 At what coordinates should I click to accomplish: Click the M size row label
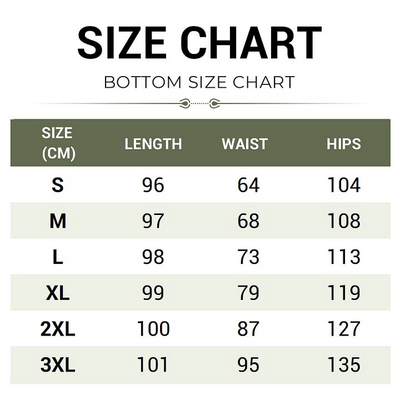click(58, 221)
